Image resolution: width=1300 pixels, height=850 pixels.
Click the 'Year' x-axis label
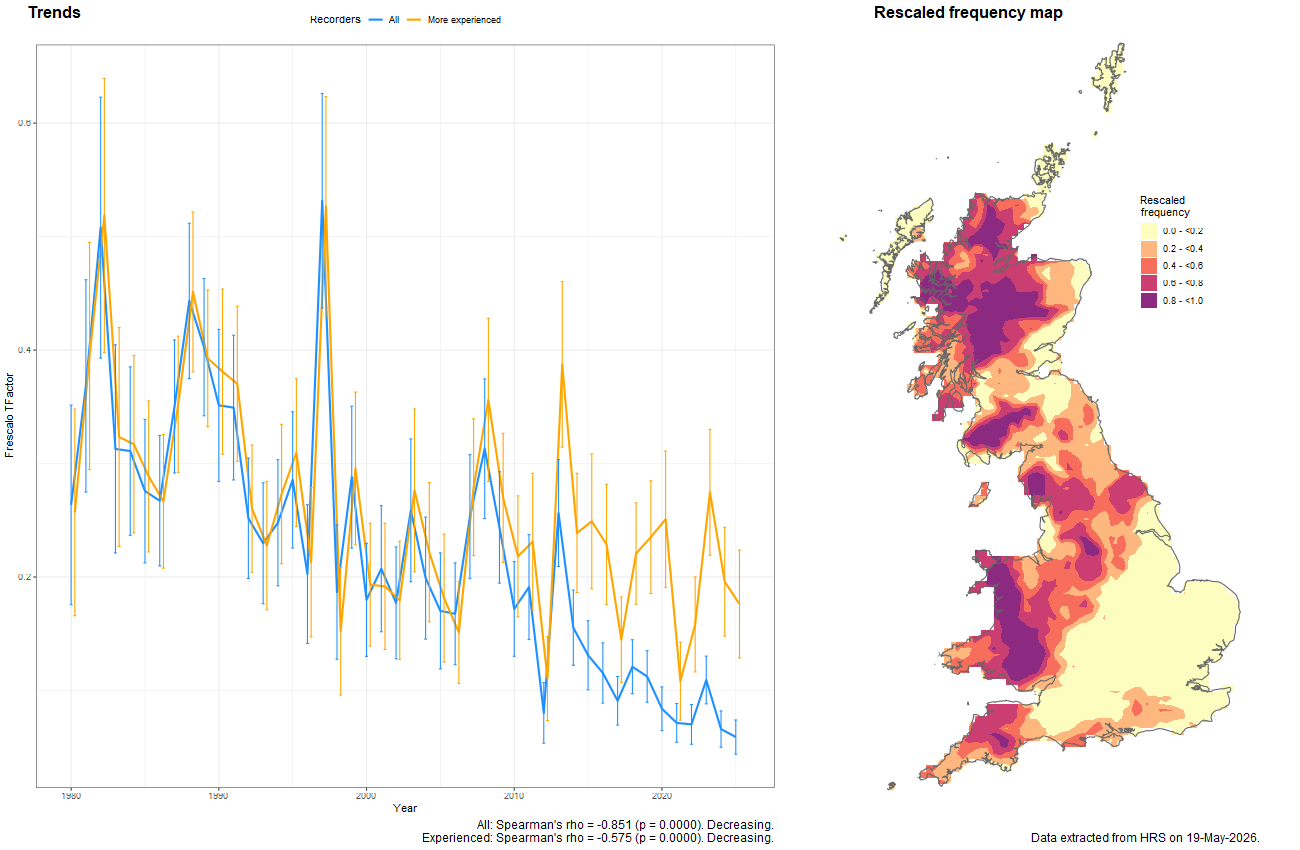405,808
